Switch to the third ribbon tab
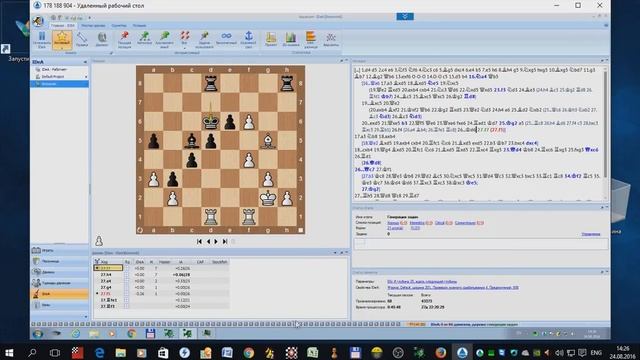640x360 pixels. (119, 26)
